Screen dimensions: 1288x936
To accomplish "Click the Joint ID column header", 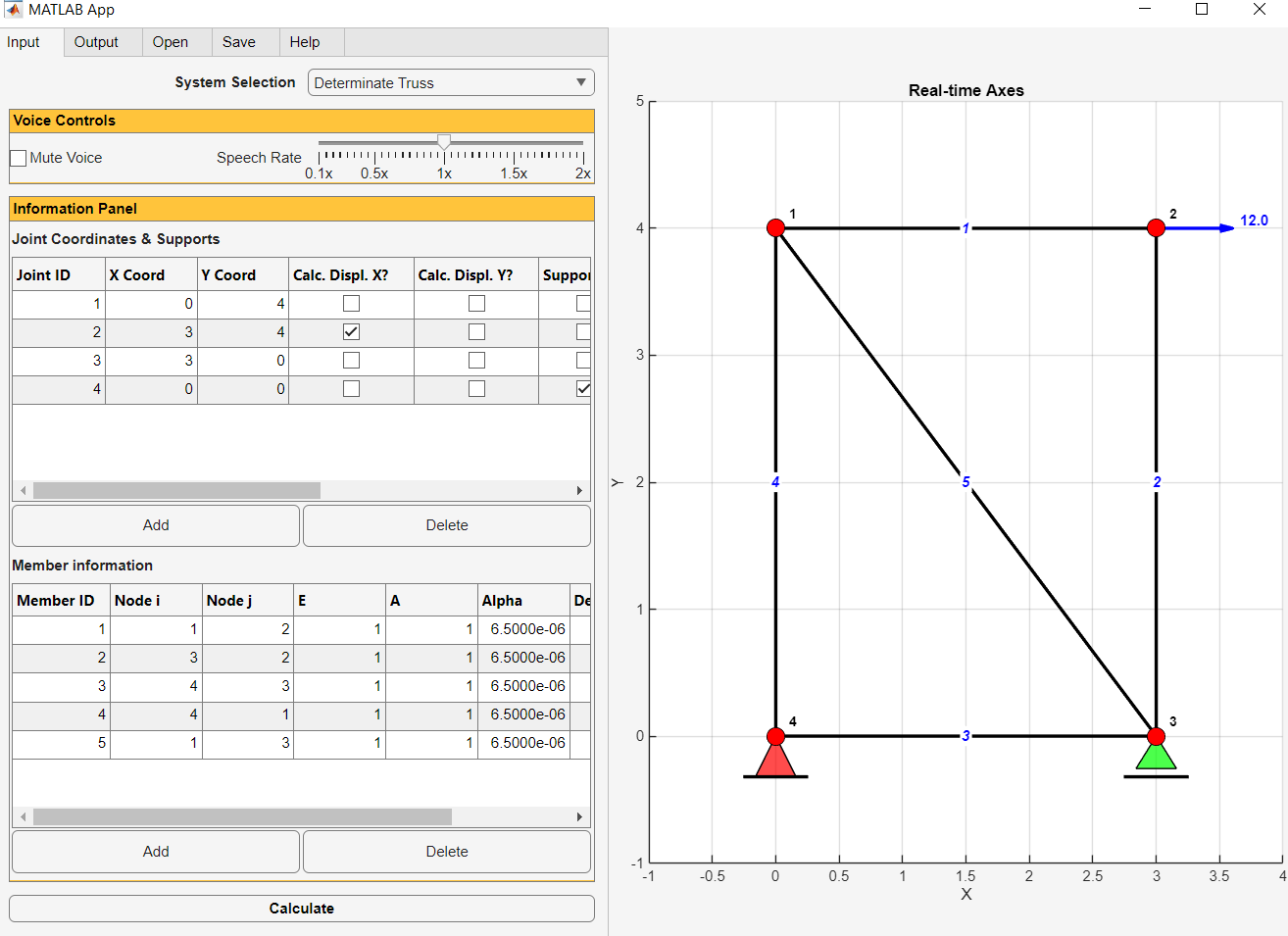I will tap(59, 275).
